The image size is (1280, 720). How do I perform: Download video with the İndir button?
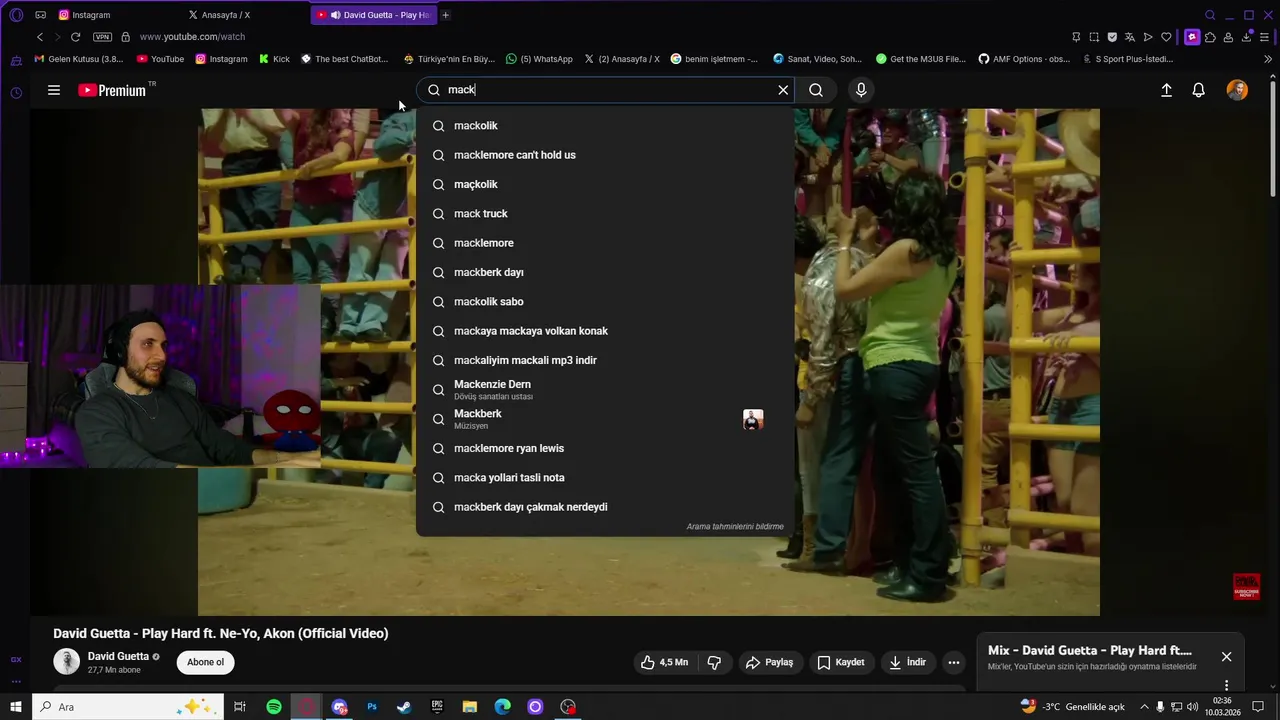(908, 662)
